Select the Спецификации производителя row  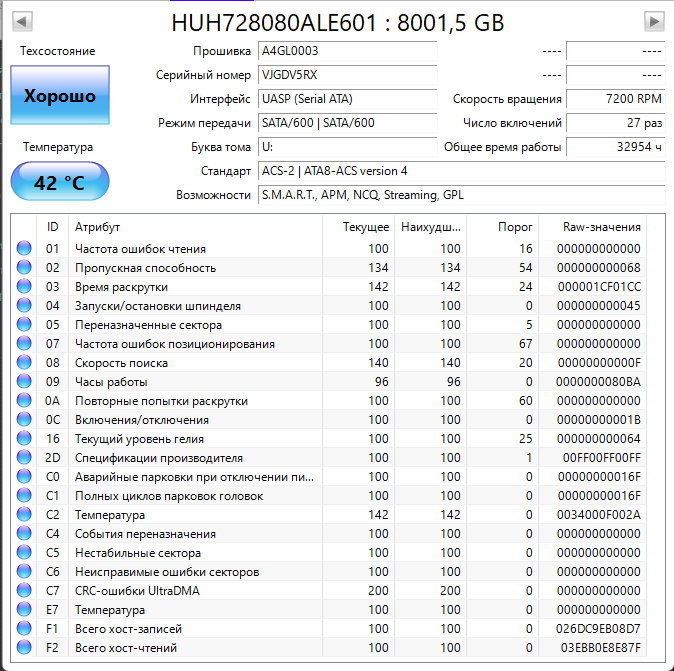329,457
